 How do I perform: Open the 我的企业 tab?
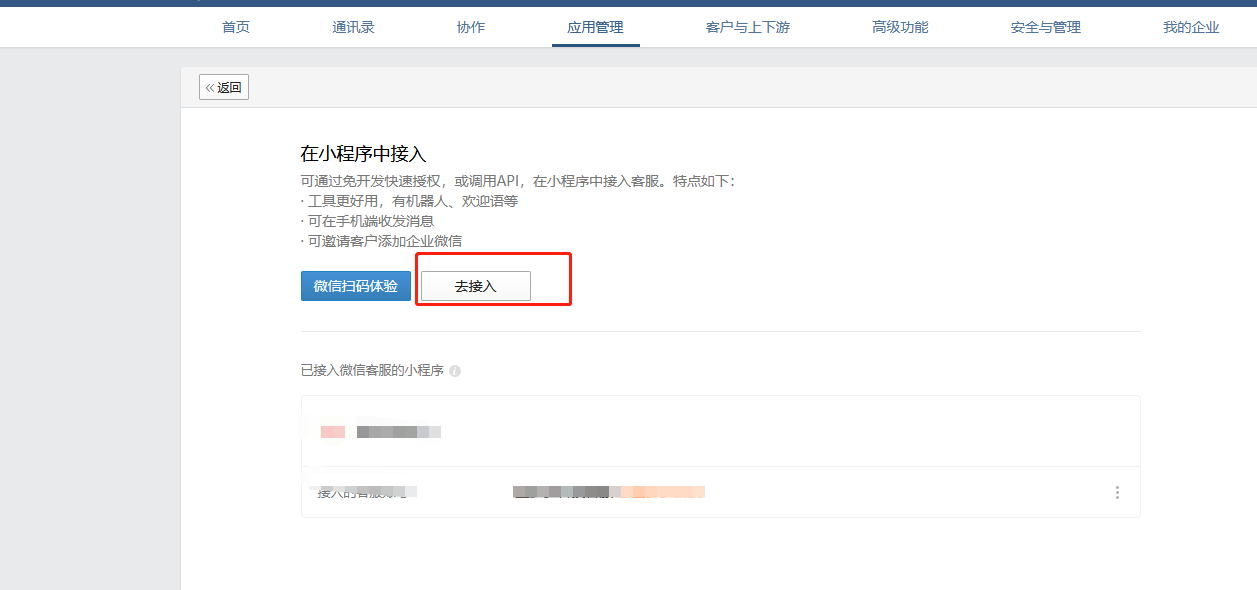tap(1190, 27)
